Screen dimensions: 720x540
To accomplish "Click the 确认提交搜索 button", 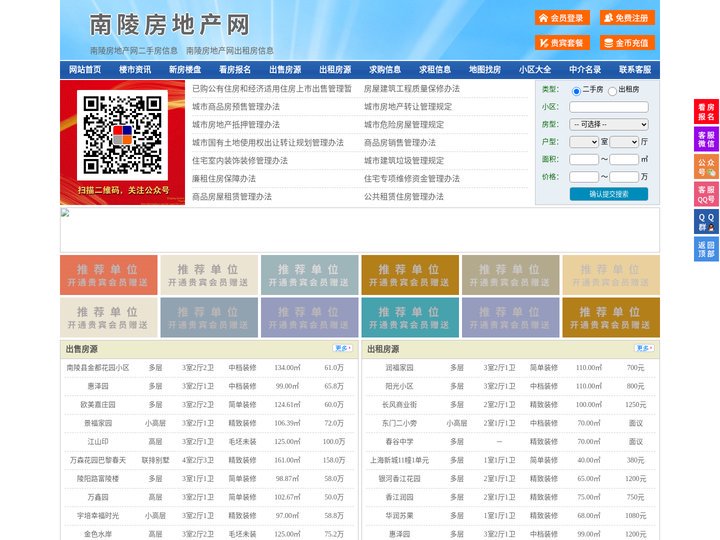I will point(609,194).
